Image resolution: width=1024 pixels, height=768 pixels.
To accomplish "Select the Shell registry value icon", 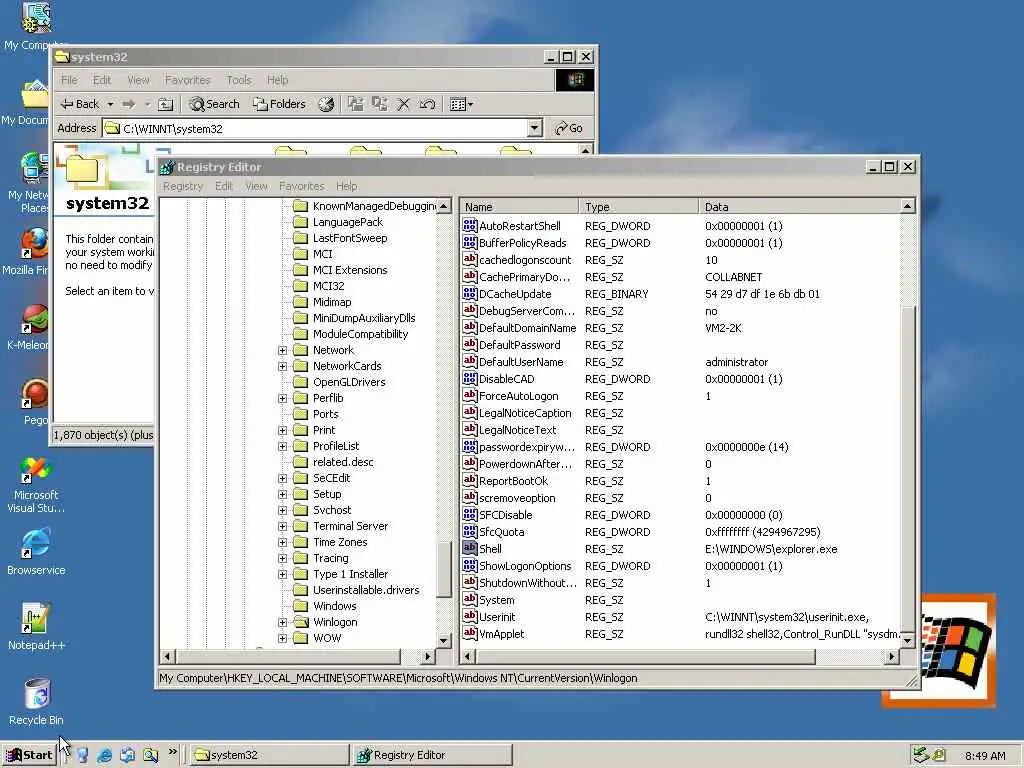I will (x=470, y=549).
